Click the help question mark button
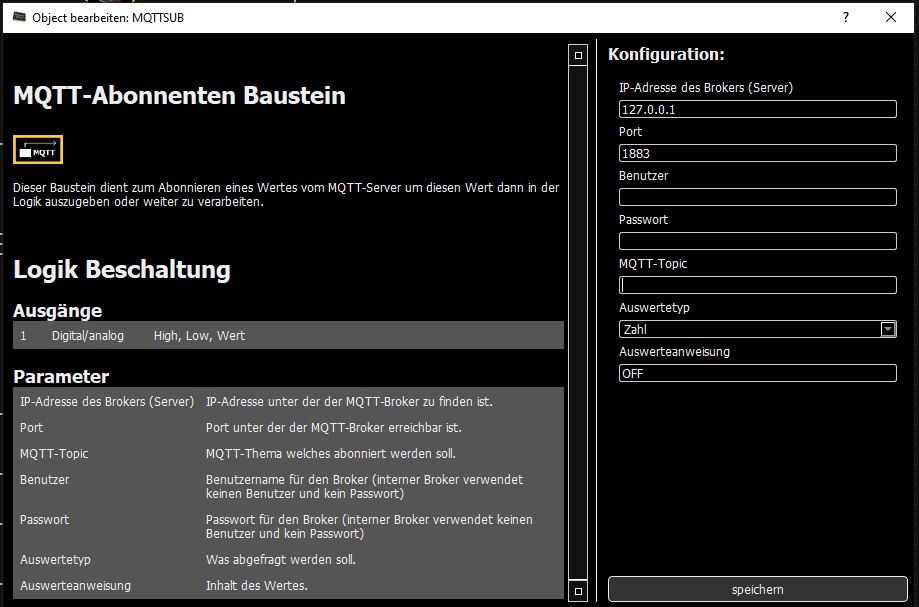Image resolution: width=919 pixels, height=607 pixels. pyautogui.click(x=846, y=17)
